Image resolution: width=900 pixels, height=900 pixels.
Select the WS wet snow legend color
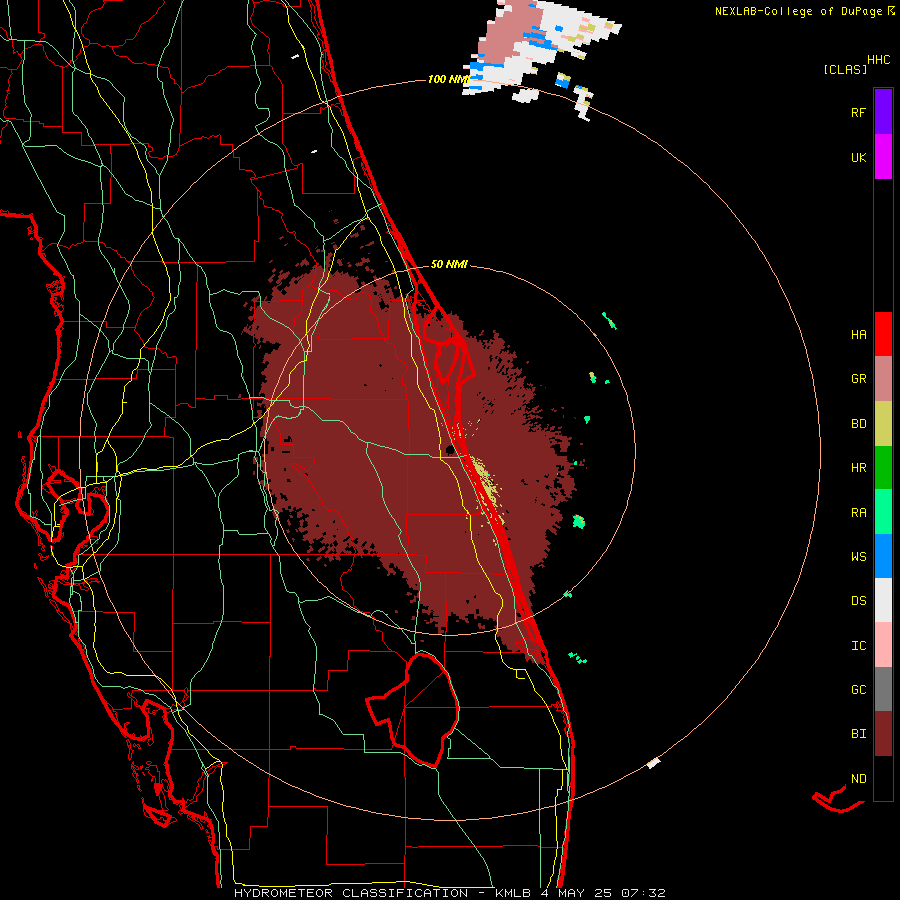(883, 556)
